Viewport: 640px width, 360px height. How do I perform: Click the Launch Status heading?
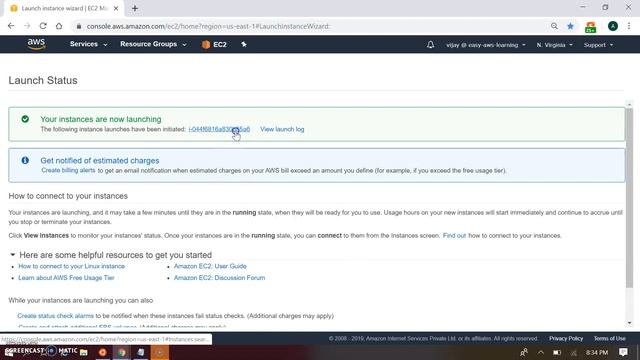click(43, 80)
